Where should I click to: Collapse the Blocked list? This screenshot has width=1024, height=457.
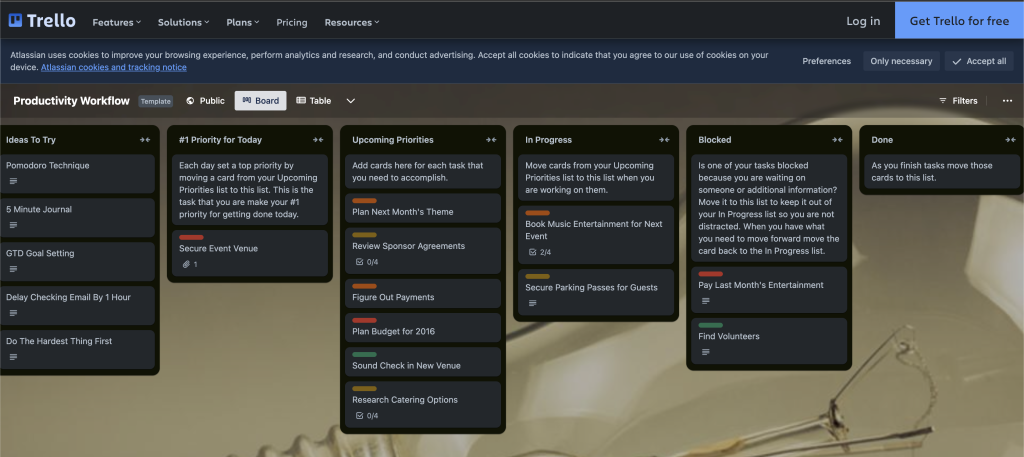pos(837,140)
